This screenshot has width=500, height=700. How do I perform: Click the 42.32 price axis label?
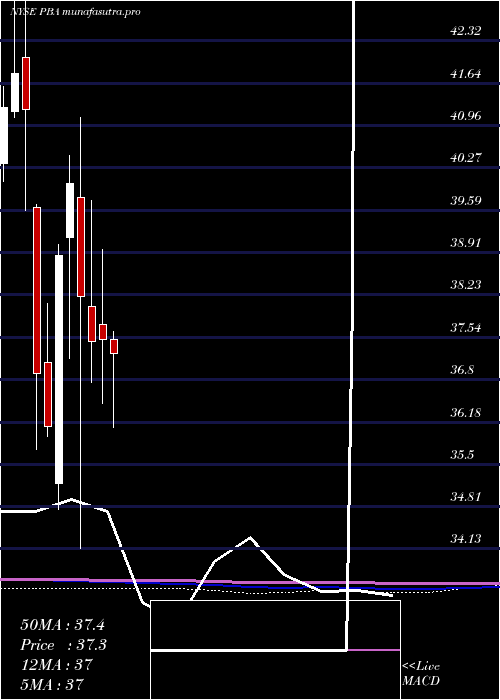point(466,31)
